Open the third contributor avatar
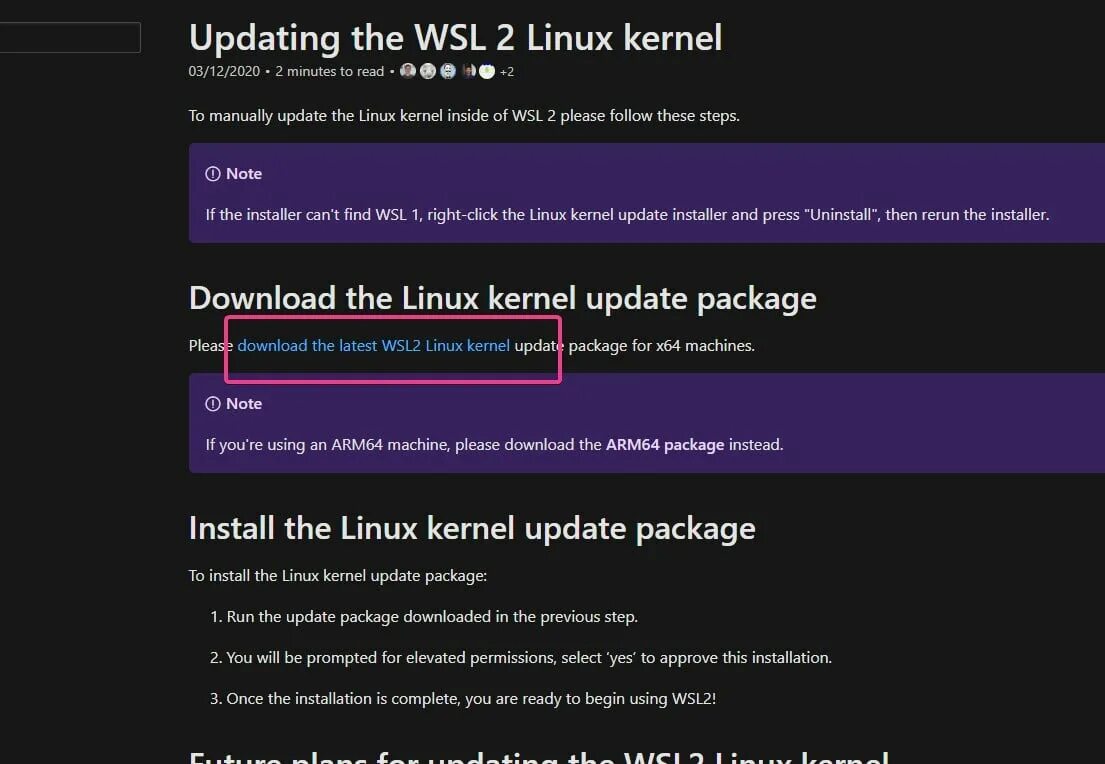This screenshot has width=1105, height=764. click(x=448, y=71)
